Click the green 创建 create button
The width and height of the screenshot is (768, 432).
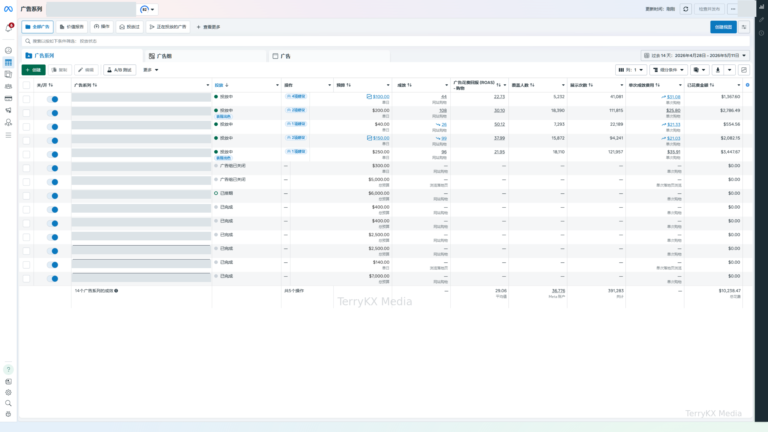tap(33, 70)
